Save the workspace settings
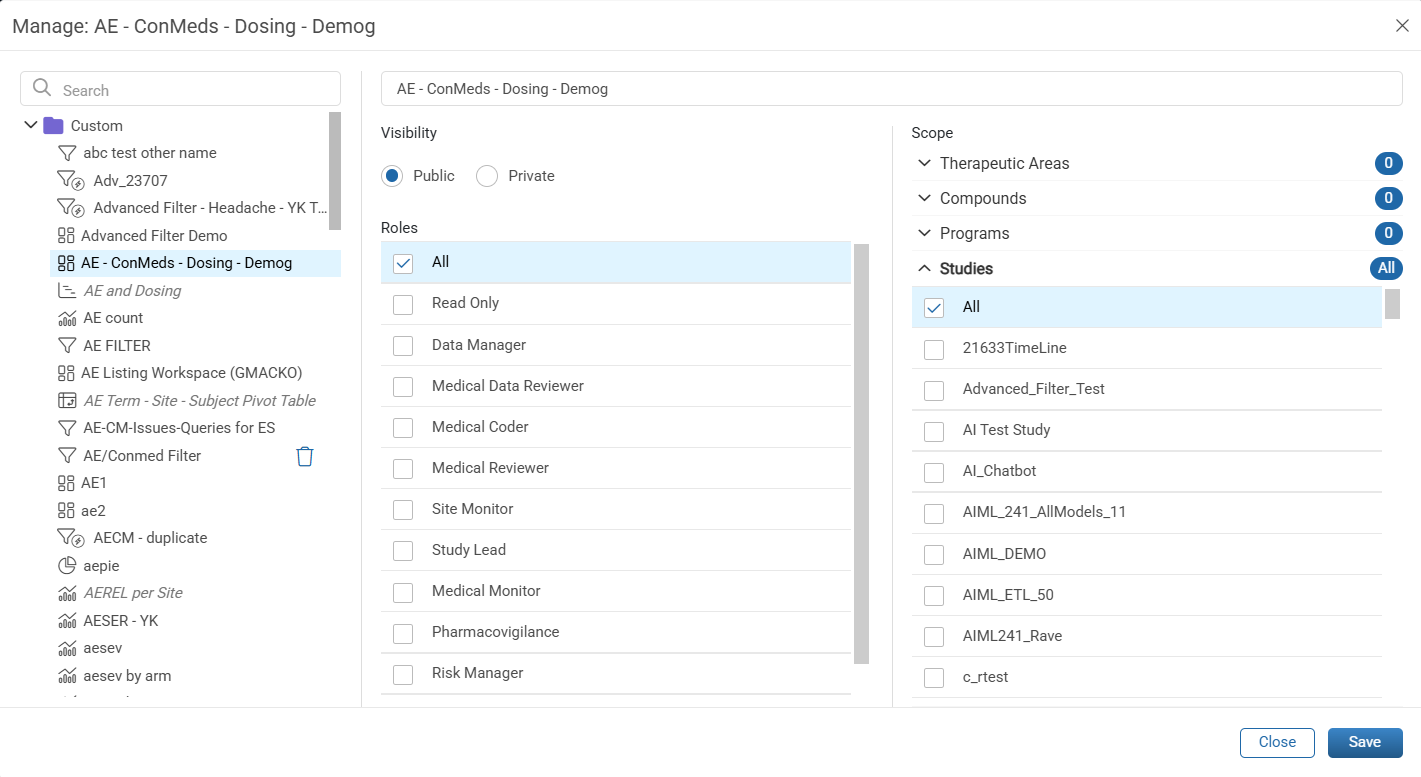Screen dimensions: 1421x777 point(1365,742)
